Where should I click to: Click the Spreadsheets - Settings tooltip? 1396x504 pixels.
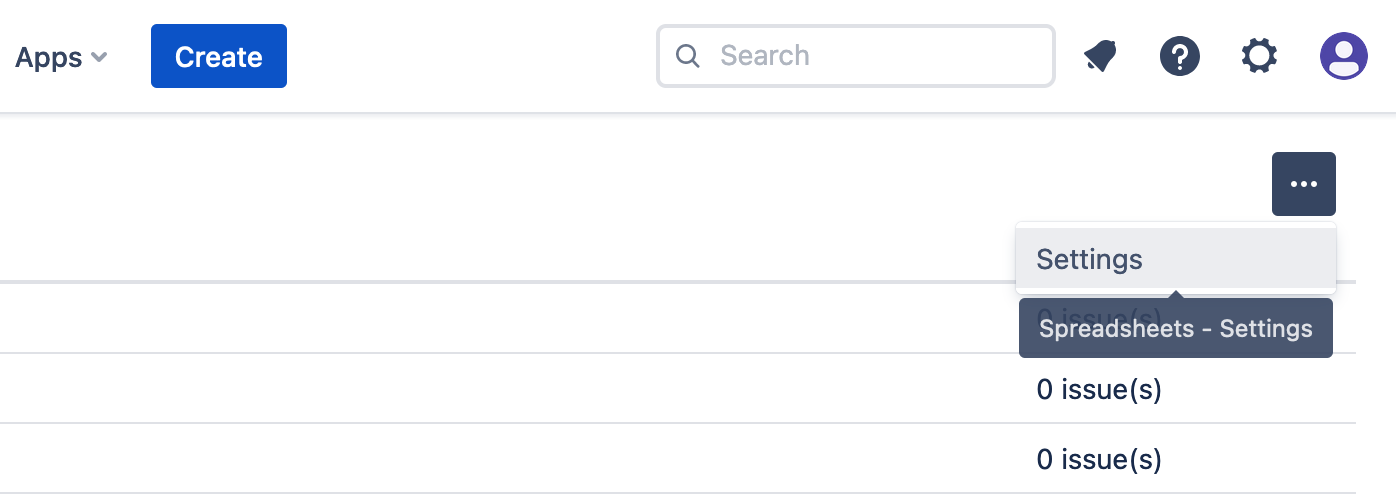1175,328
